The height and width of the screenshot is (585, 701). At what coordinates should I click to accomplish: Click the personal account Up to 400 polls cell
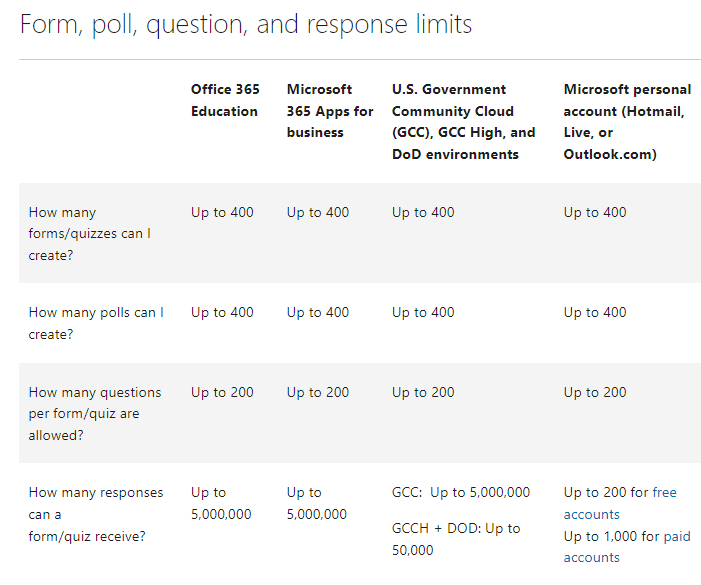[x=595, y=312]
